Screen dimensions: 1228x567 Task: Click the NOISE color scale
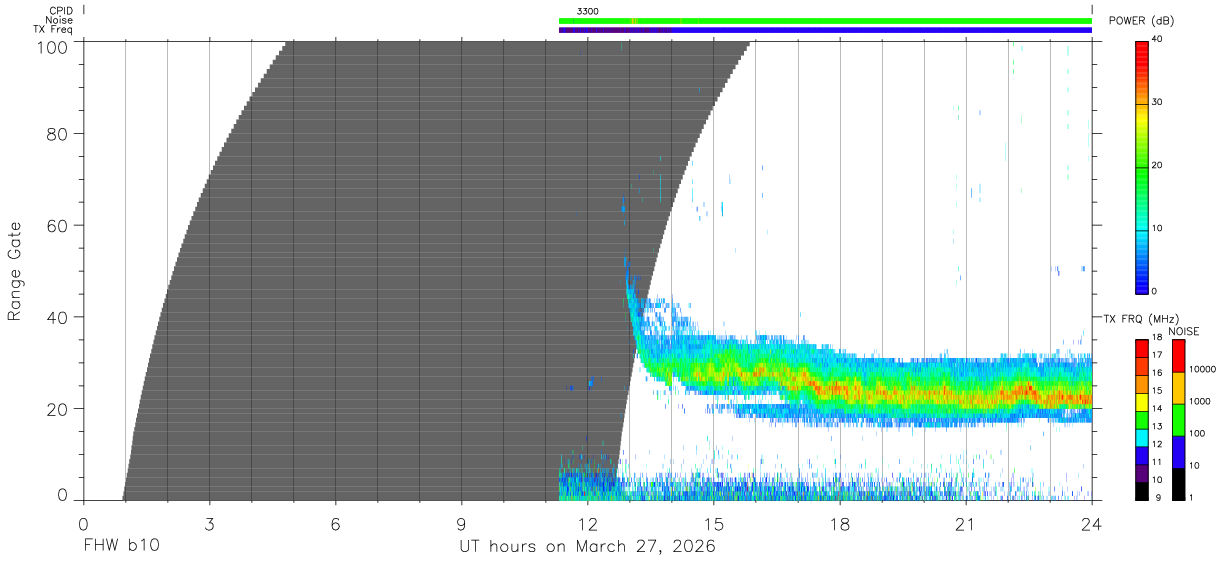tap(1178, 419)
